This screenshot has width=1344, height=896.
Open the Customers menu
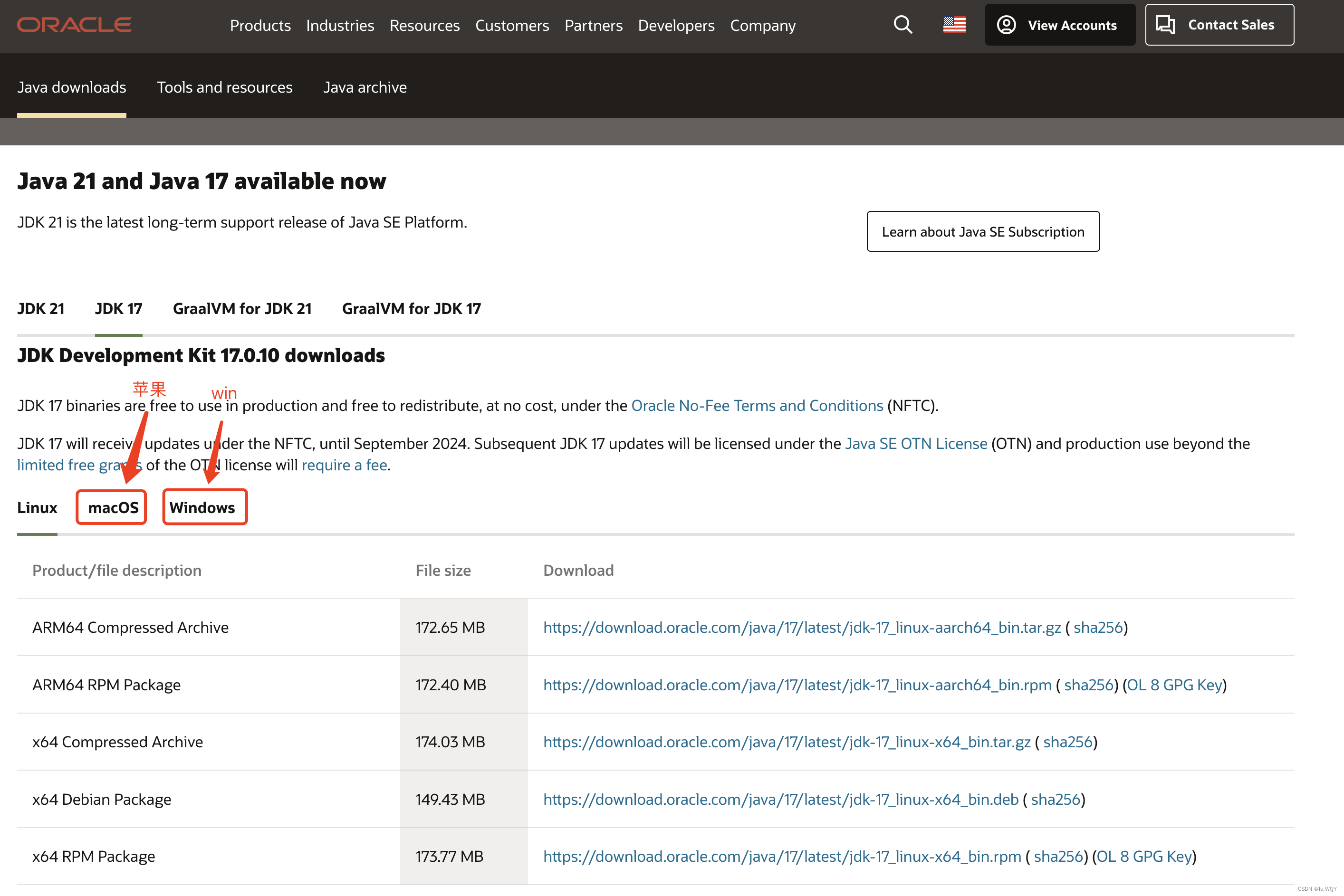(x=512, y=26)
